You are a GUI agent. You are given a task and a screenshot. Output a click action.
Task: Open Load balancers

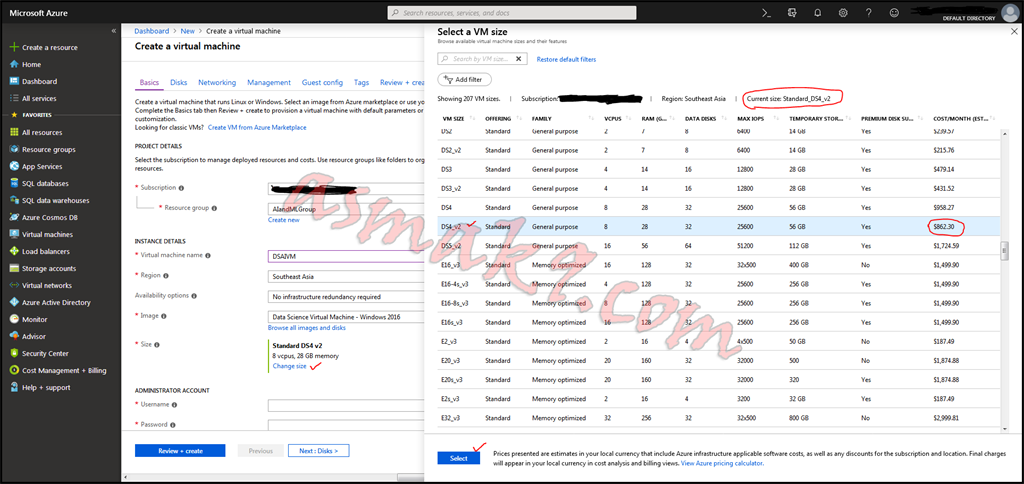[x=46, y=251]
